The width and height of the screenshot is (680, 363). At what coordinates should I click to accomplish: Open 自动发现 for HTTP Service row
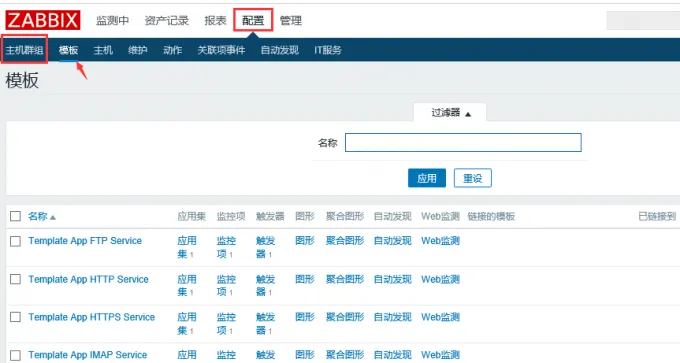(x=392, y=279)
